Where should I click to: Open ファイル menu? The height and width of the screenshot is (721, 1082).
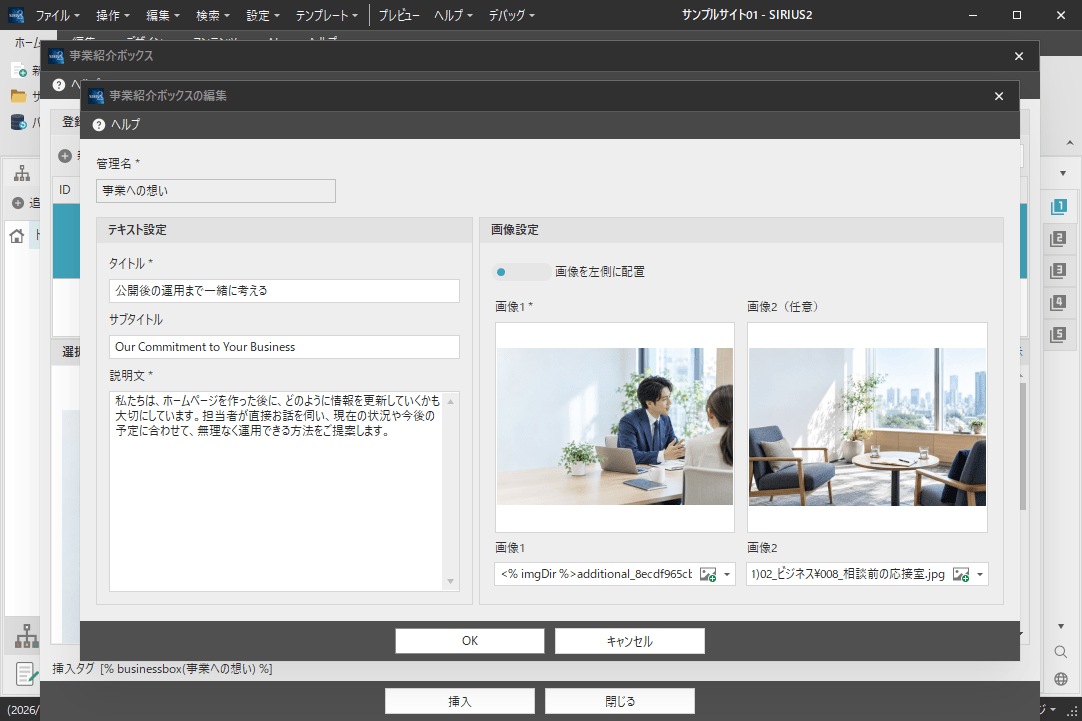click(57, 15)
